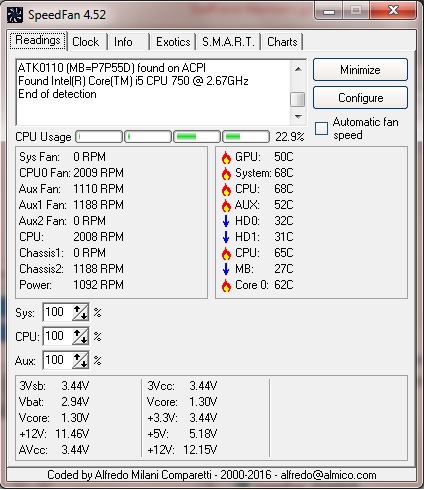Click the log scrollbar thumb
Image resolution: width=425 pixels, height=490 pixels.
298,99
